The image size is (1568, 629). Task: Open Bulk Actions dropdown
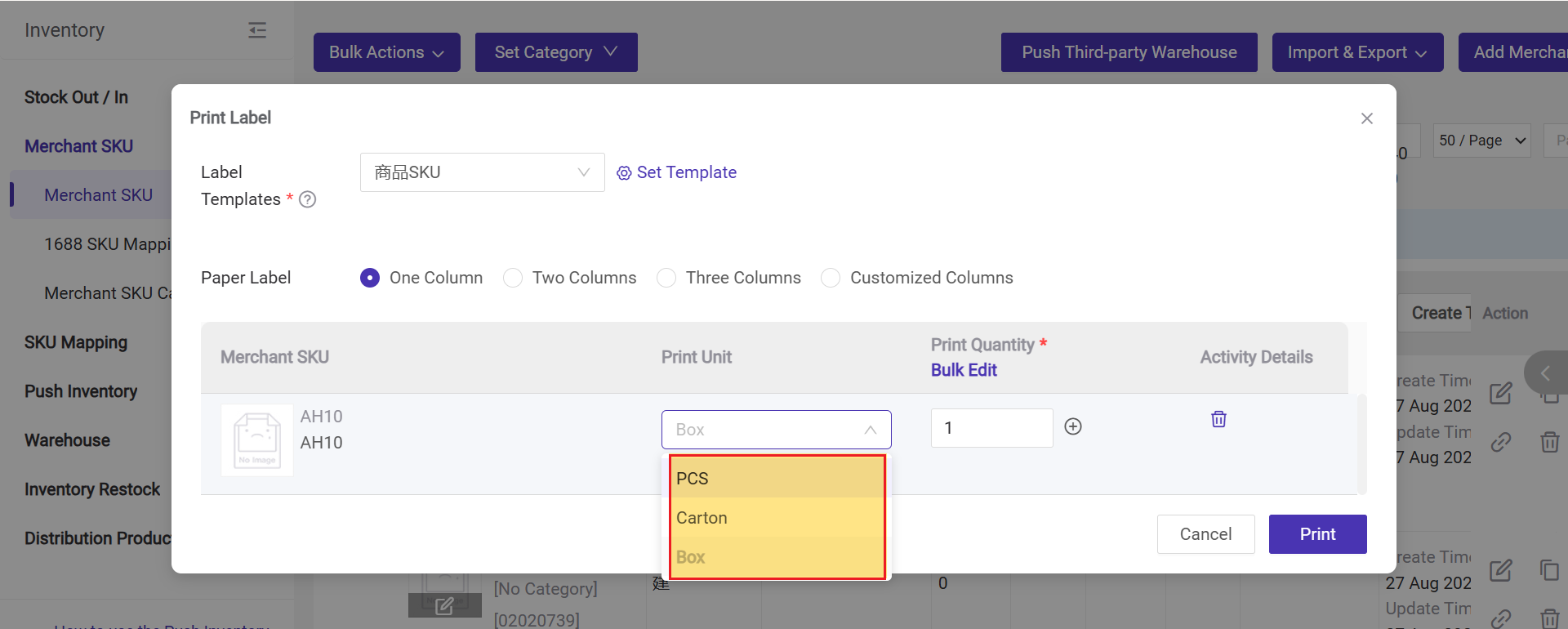coord(387,52)
